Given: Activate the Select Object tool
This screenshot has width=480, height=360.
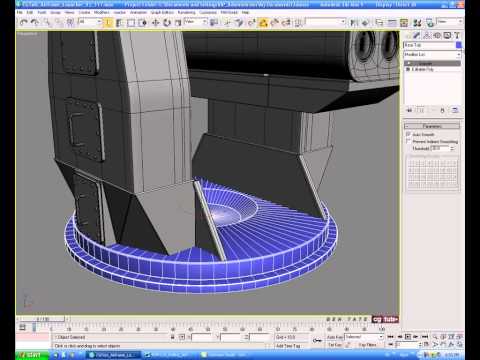Looking at the screenshot, I should [x=108, y=23].
